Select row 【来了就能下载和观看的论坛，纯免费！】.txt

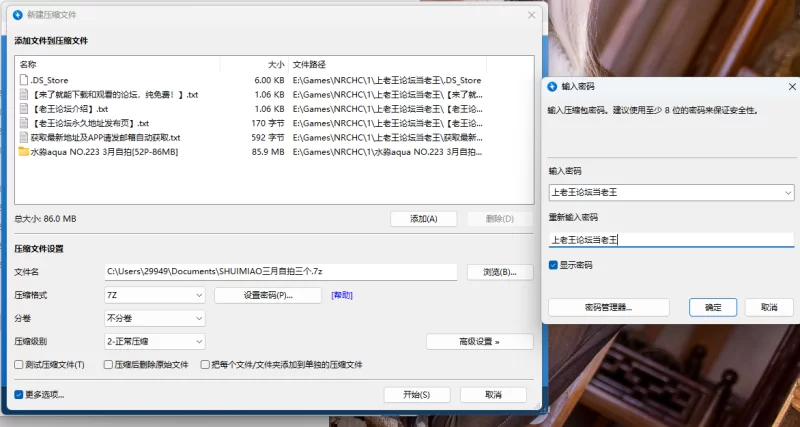252,94
